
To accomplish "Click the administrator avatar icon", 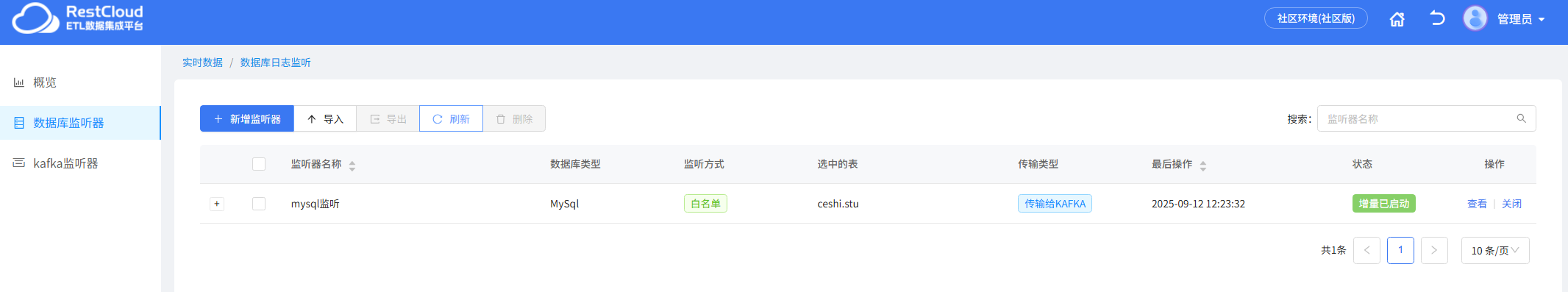I will 1475,18.
